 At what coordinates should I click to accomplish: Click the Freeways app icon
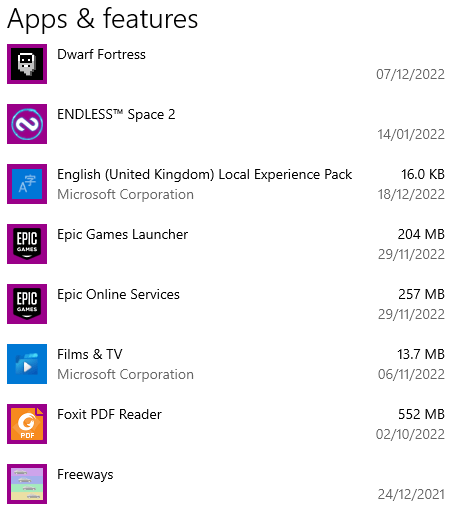pyautogui.click(x=27, y=484)
